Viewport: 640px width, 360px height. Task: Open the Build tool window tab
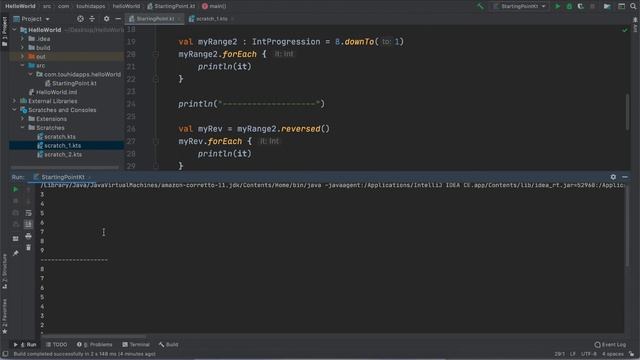(x=169, y=344)
